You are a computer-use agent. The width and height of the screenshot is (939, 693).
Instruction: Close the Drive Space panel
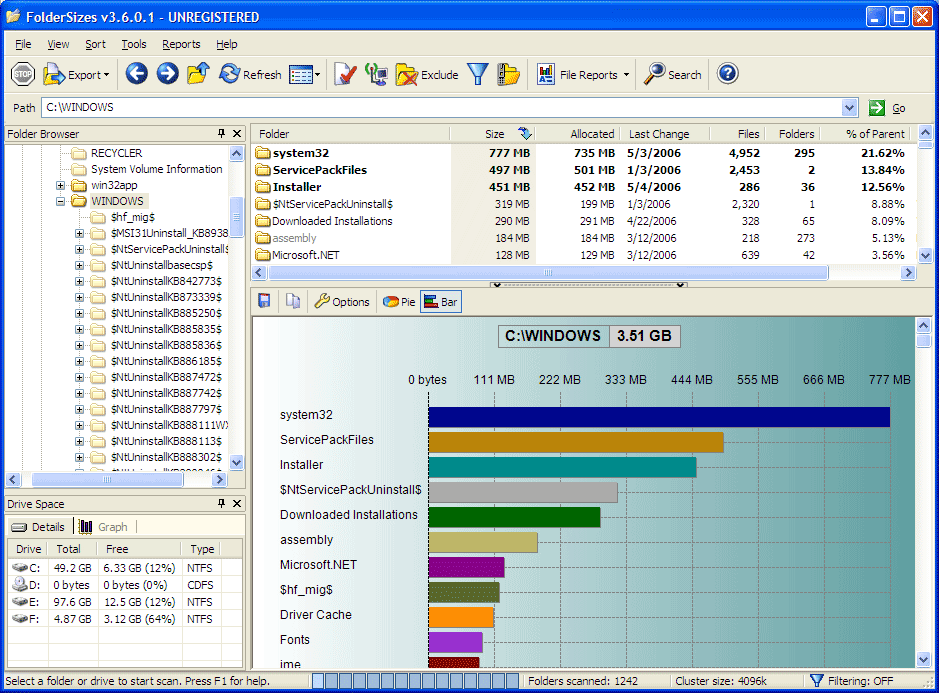237,503
